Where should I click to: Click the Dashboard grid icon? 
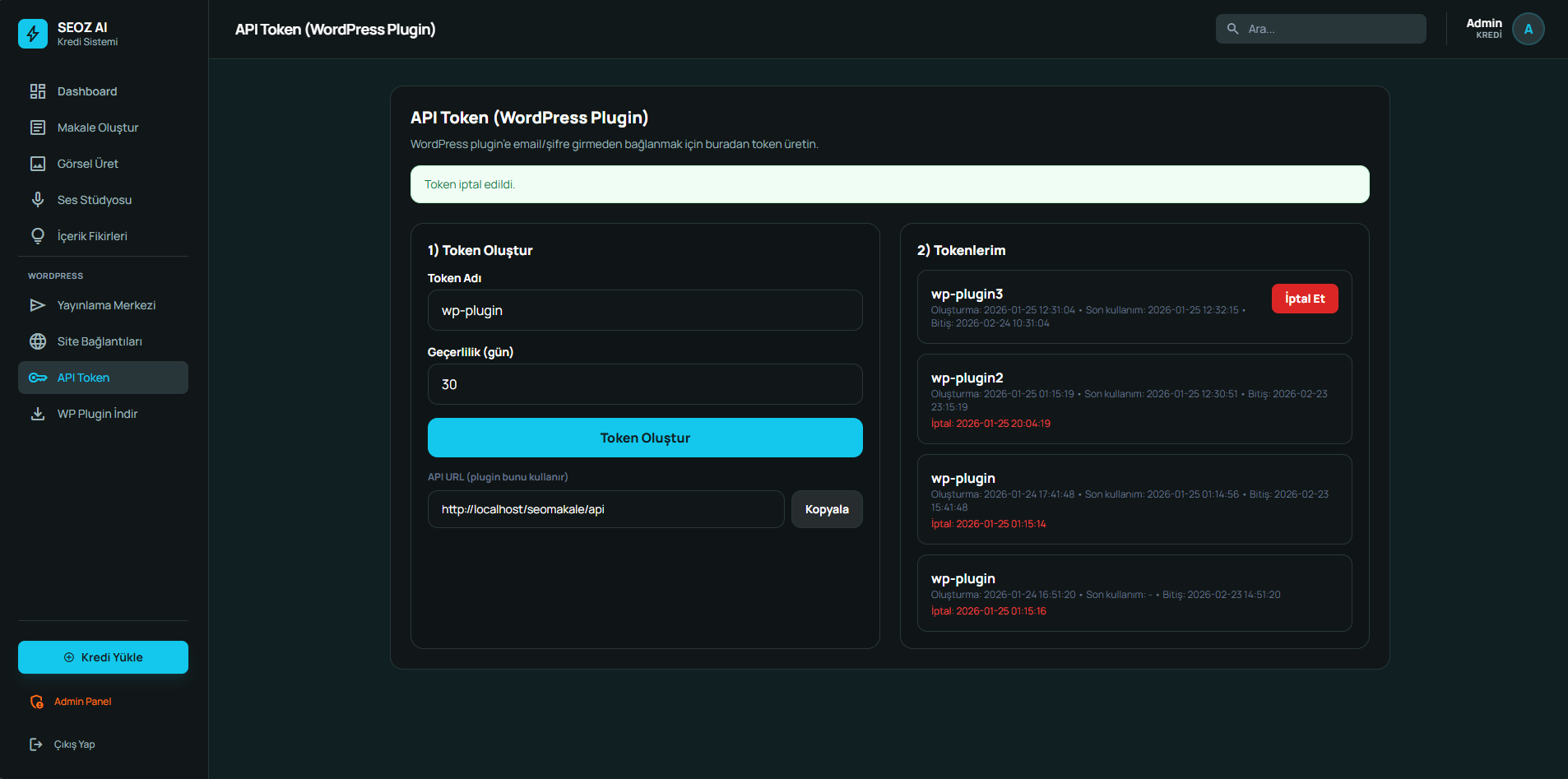(x=38, y=91)
